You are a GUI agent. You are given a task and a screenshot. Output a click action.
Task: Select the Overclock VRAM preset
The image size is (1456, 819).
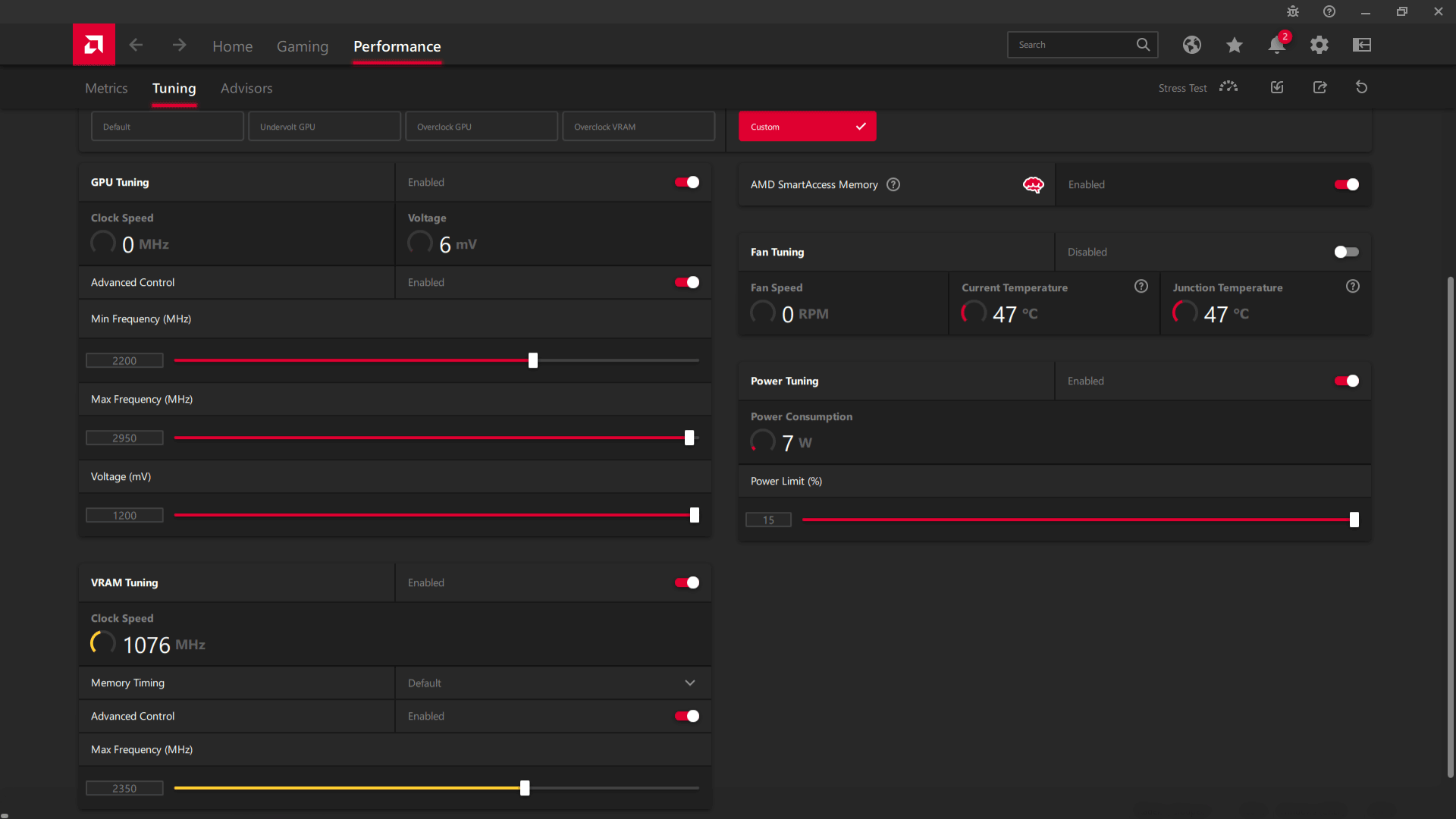639,126
